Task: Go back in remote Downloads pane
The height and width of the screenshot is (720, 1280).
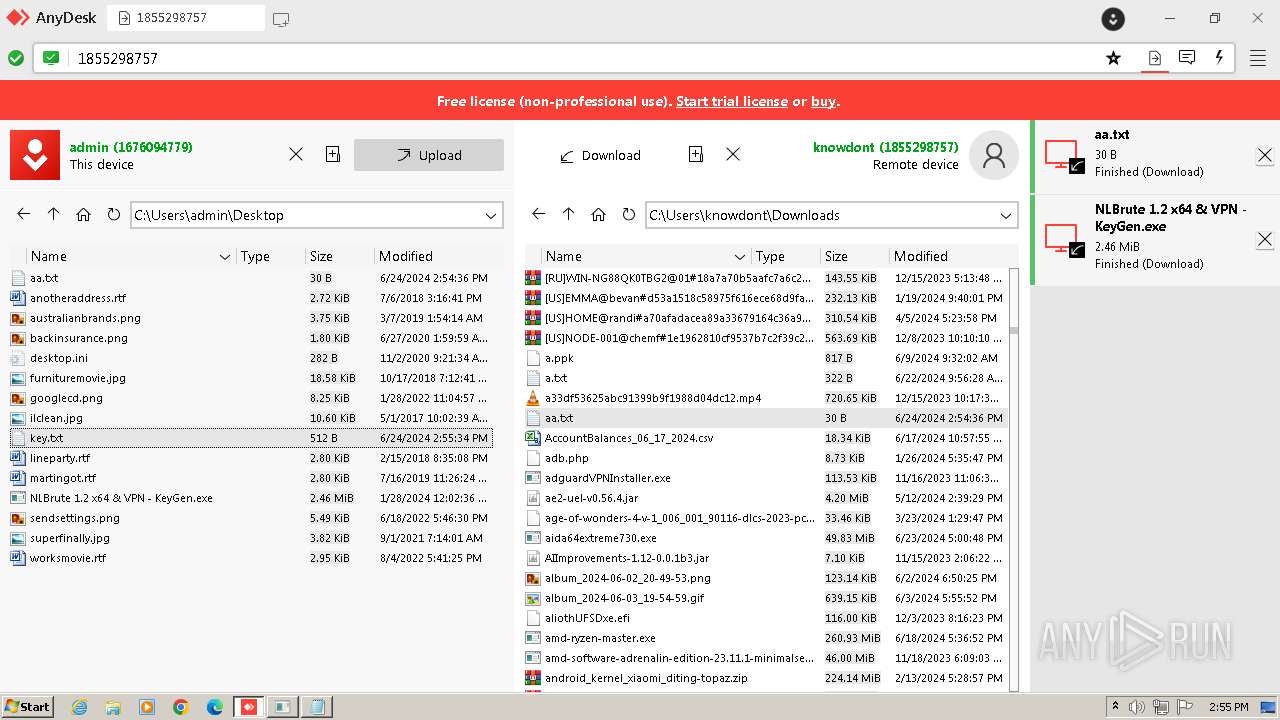Action: pos(538,214)
